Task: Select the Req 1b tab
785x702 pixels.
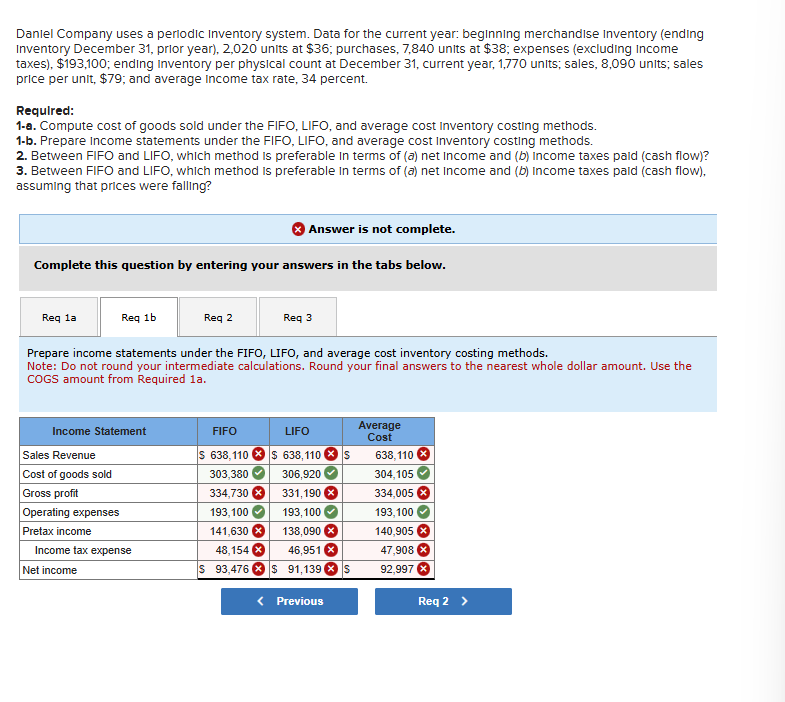Action: 139,317
